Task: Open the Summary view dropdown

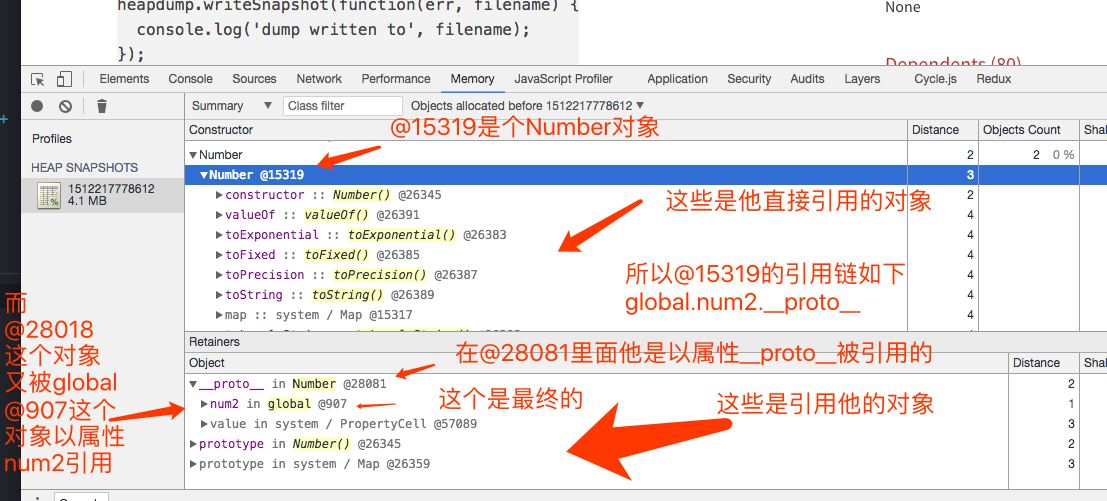Action: click(232, 106)
